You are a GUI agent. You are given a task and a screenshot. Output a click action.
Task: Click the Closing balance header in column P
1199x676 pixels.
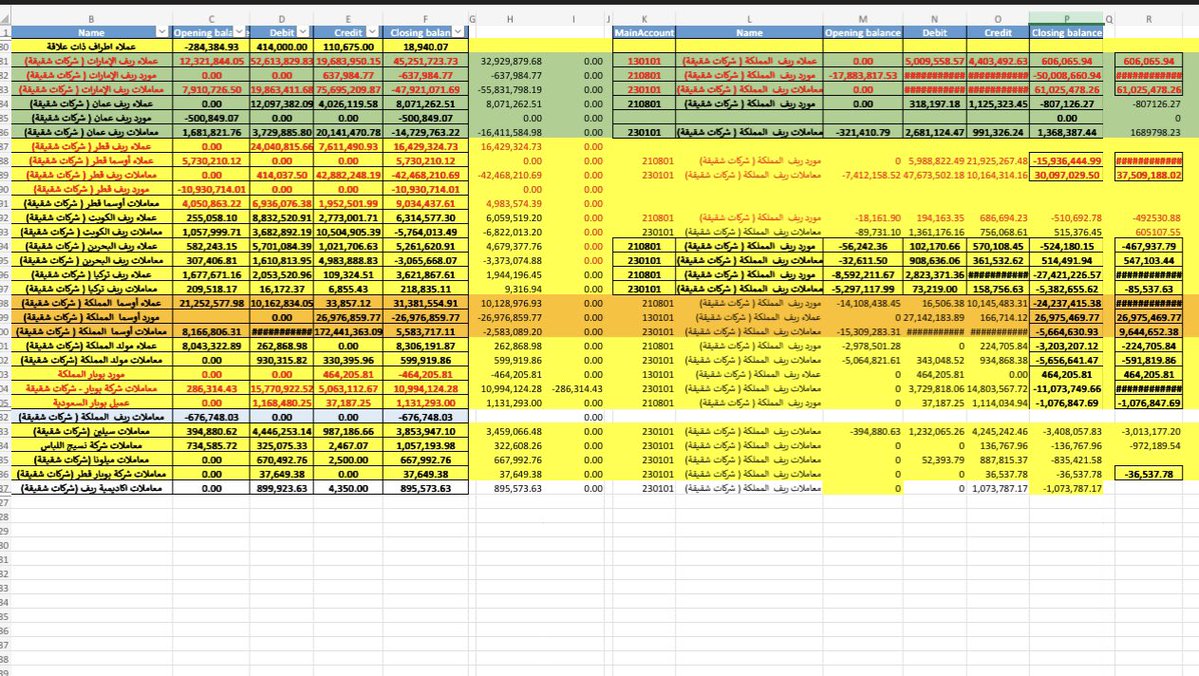click(x=1066, y=32)
